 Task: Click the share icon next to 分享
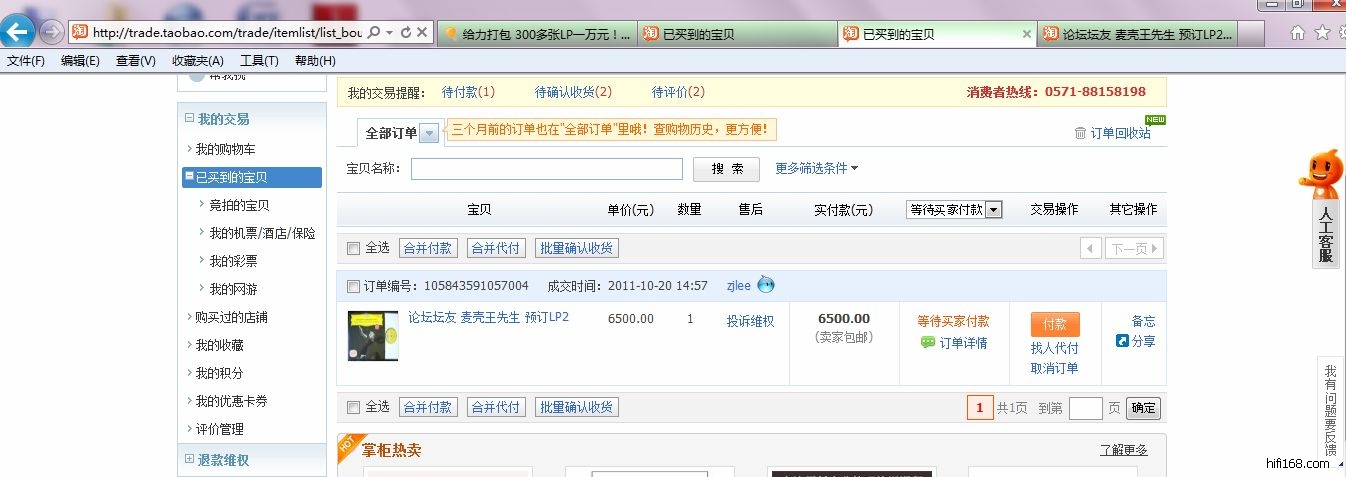point(1122,341)
